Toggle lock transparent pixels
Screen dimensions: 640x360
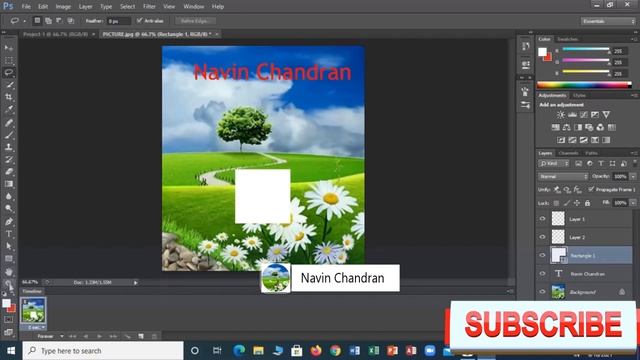coord(556,203)
